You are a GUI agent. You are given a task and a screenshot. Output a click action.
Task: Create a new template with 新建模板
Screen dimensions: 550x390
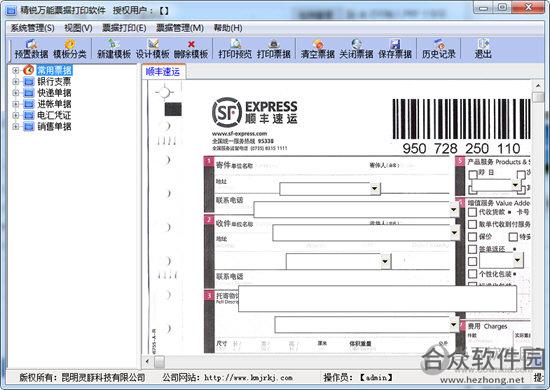tap(114, 49)
